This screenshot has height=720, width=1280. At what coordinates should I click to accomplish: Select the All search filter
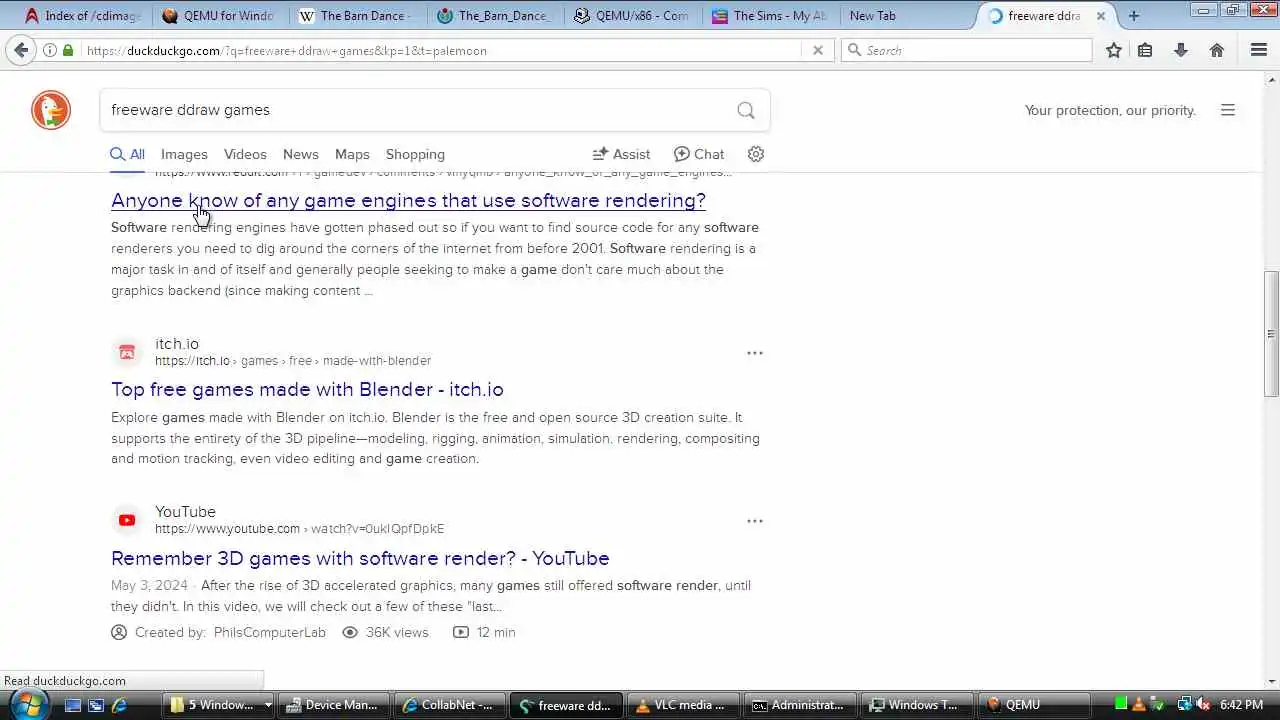(127, 154)
